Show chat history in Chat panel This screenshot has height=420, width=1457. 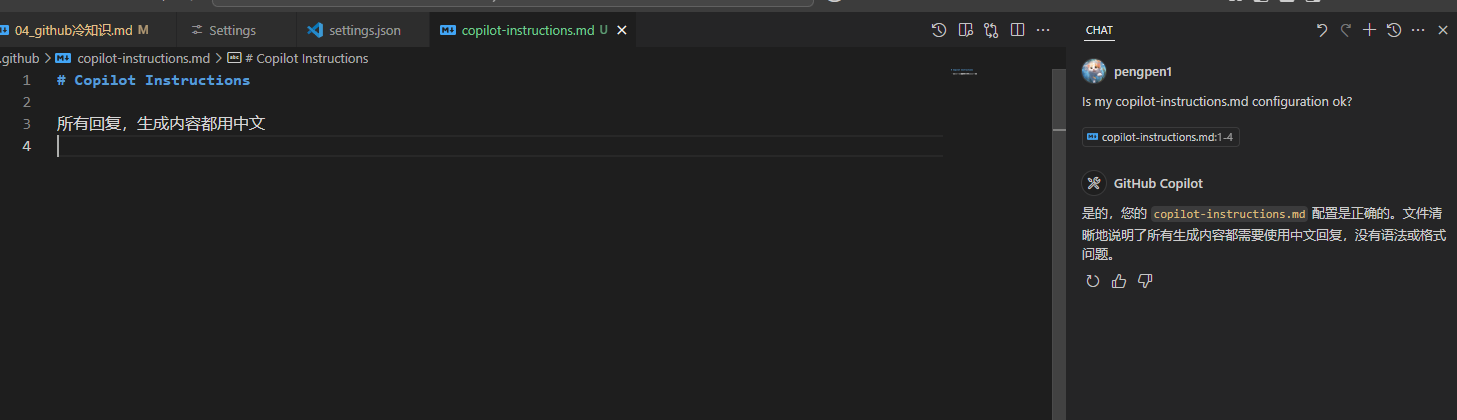tap(1394, 30)
